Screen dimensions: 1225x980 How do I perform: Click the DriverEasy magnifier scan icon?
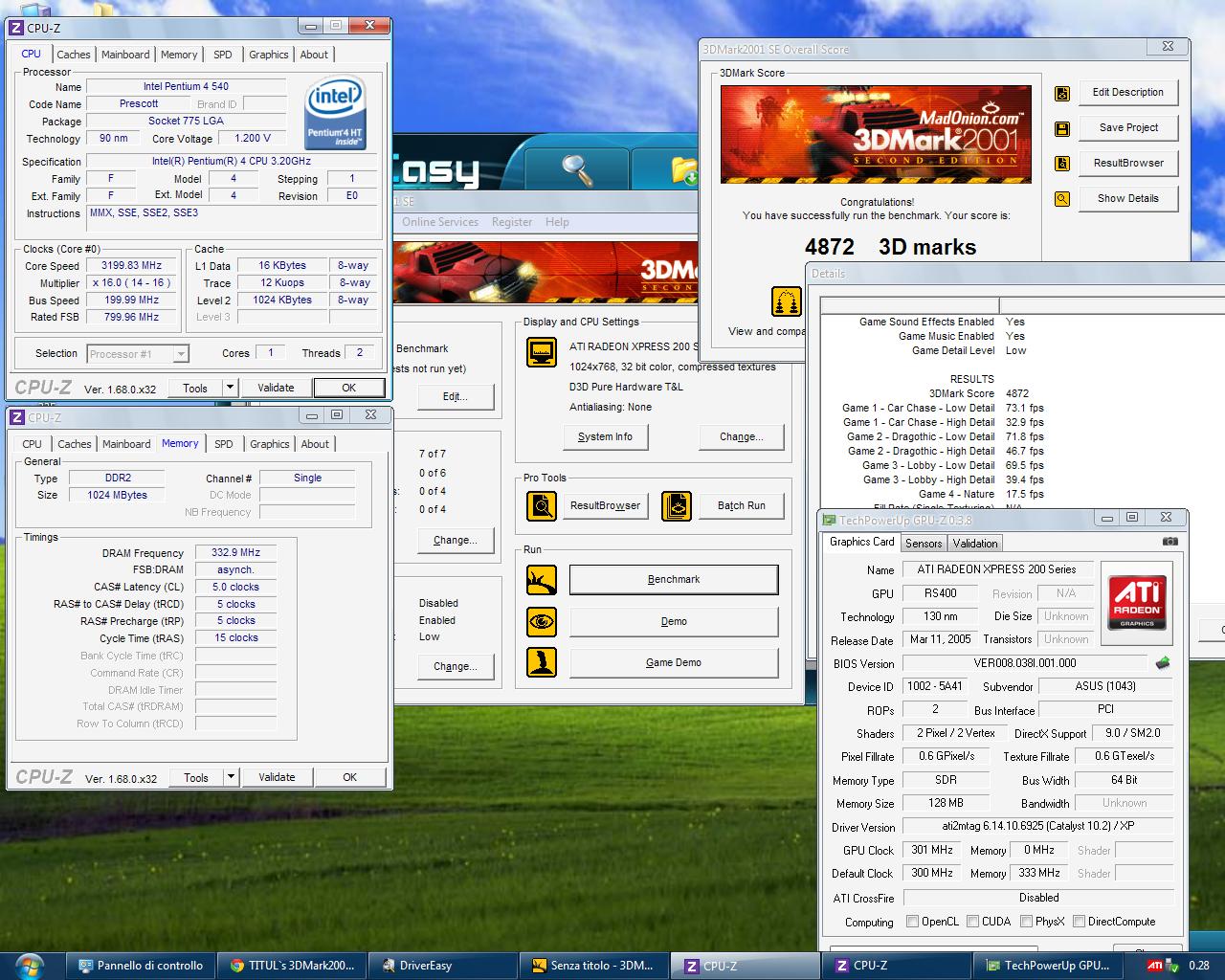tap(575, 168)
